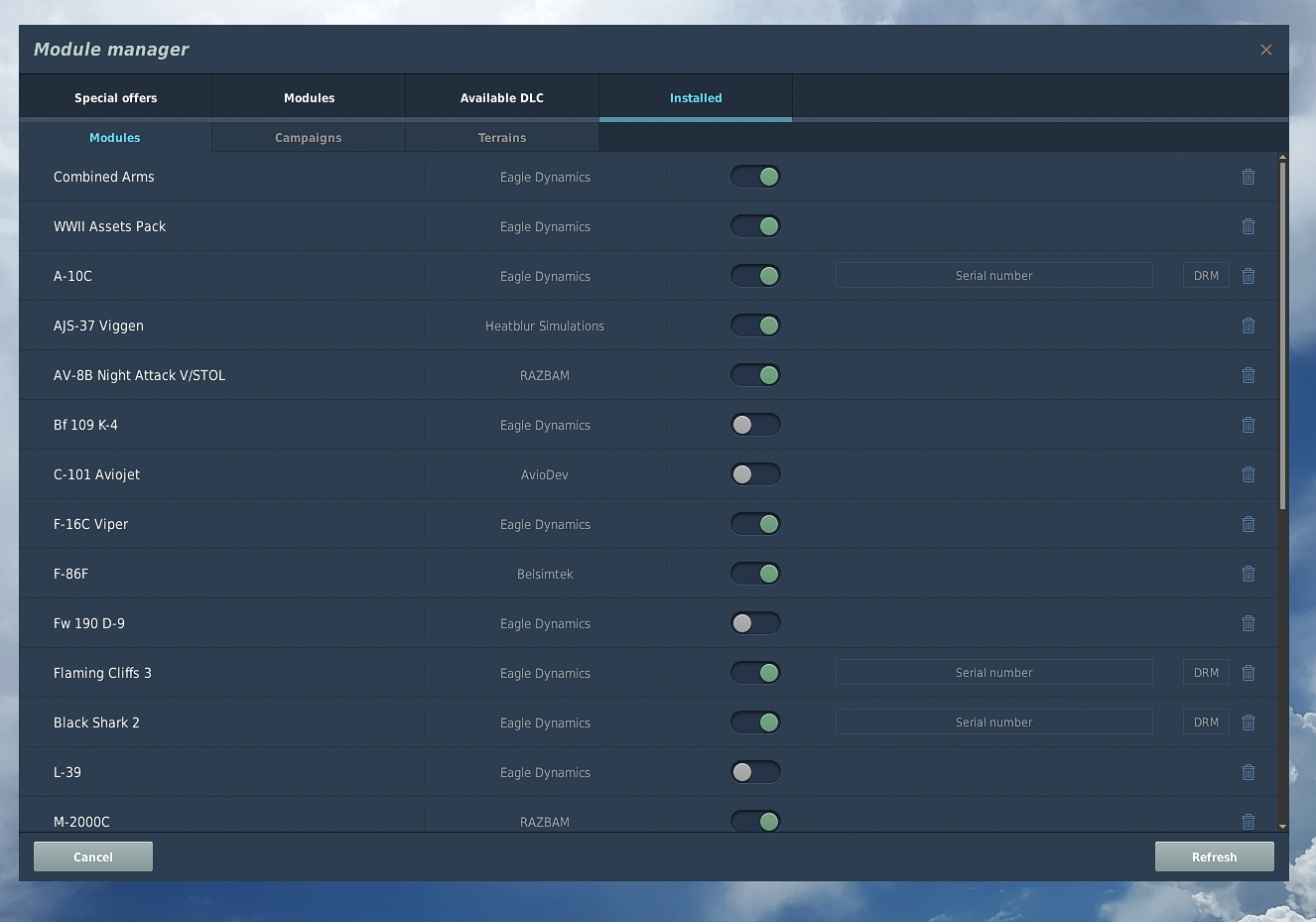Open the Special offers tab
1316x922 pixels.
(115, 97)
